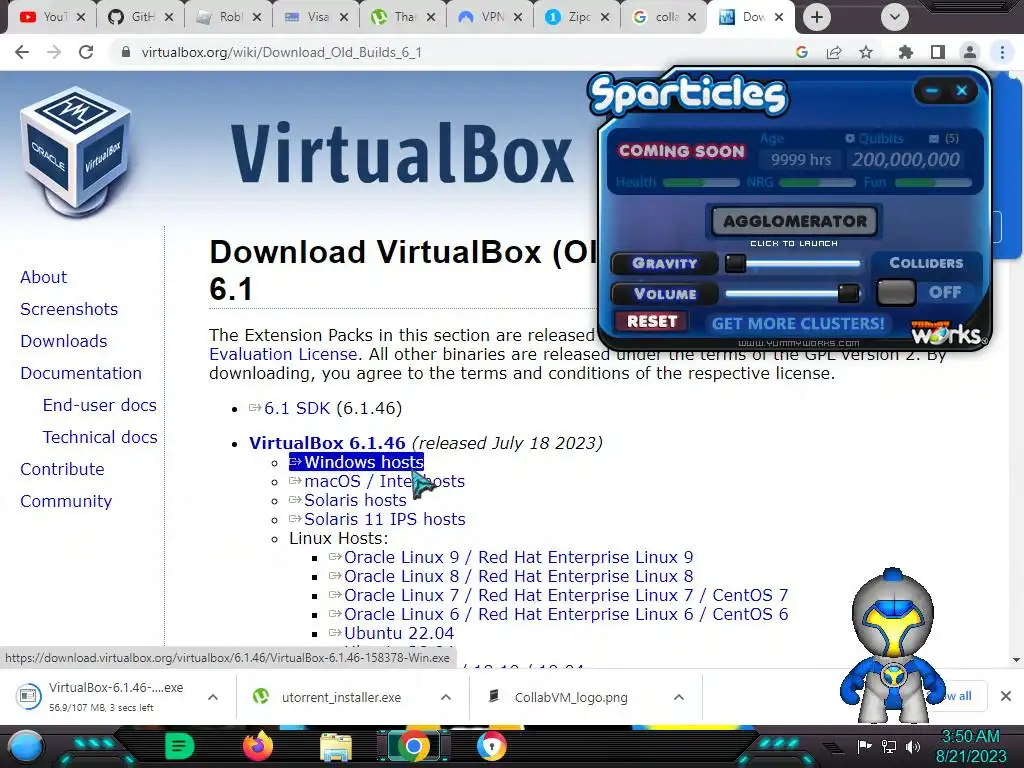Click GET MORE CLUSTERS in Sparticles
1024x768 pixels.
798,323
